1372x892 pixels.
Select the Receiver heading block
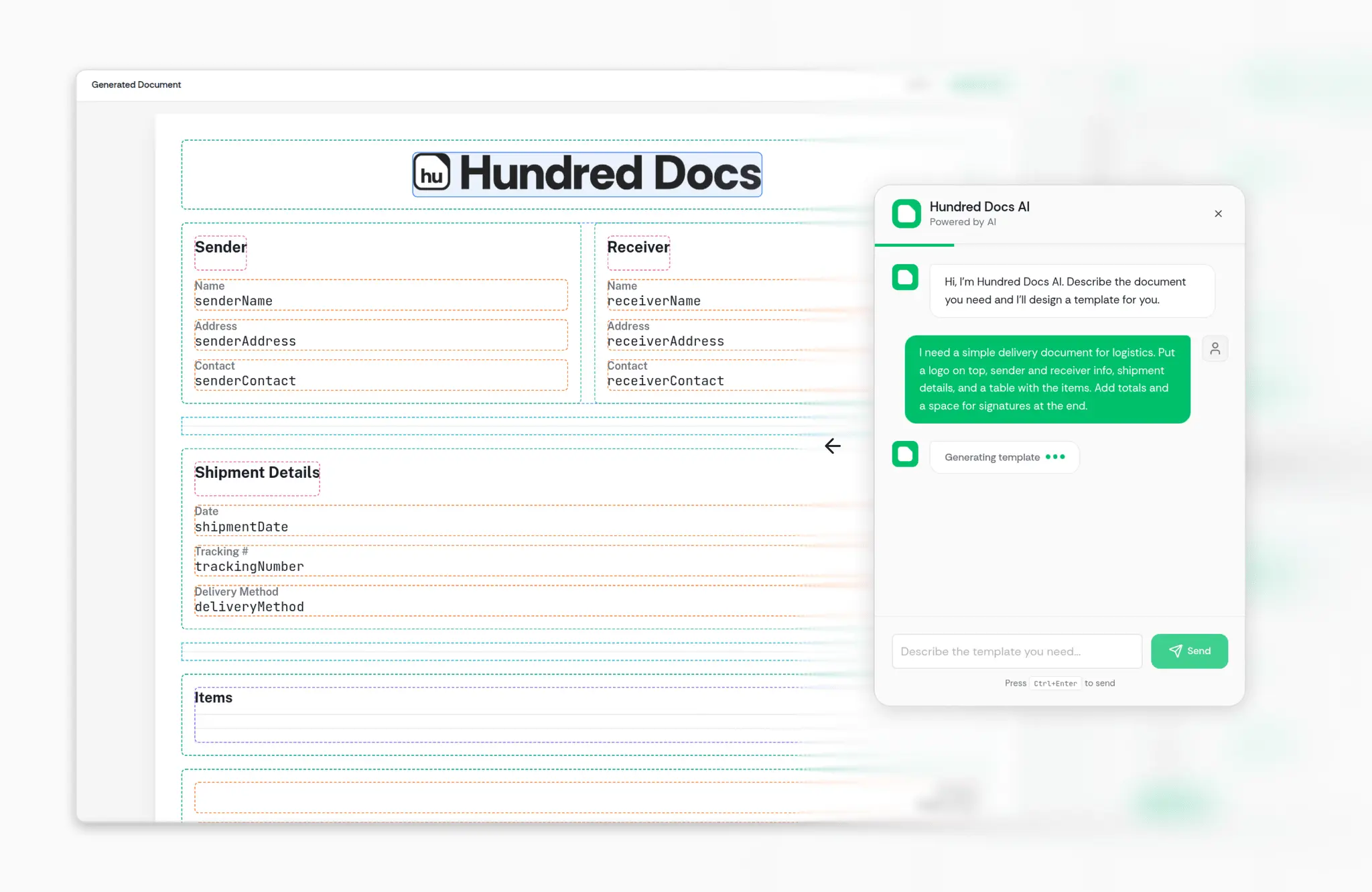[638, 252]
